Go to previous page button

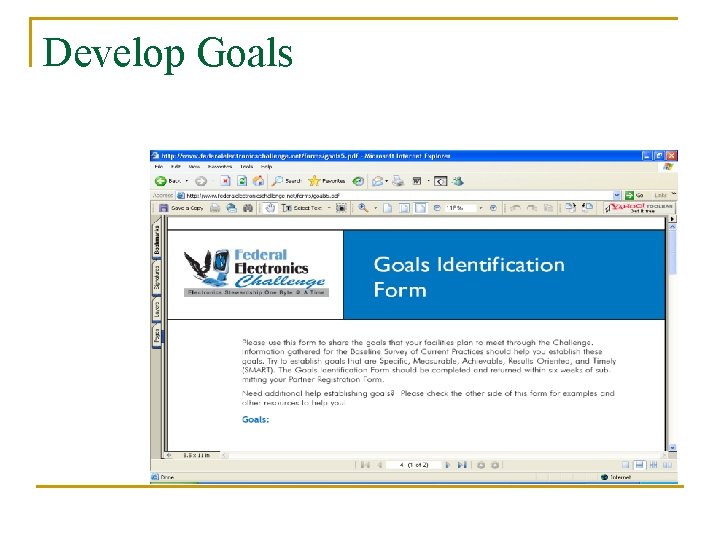(x=380, y=465)
